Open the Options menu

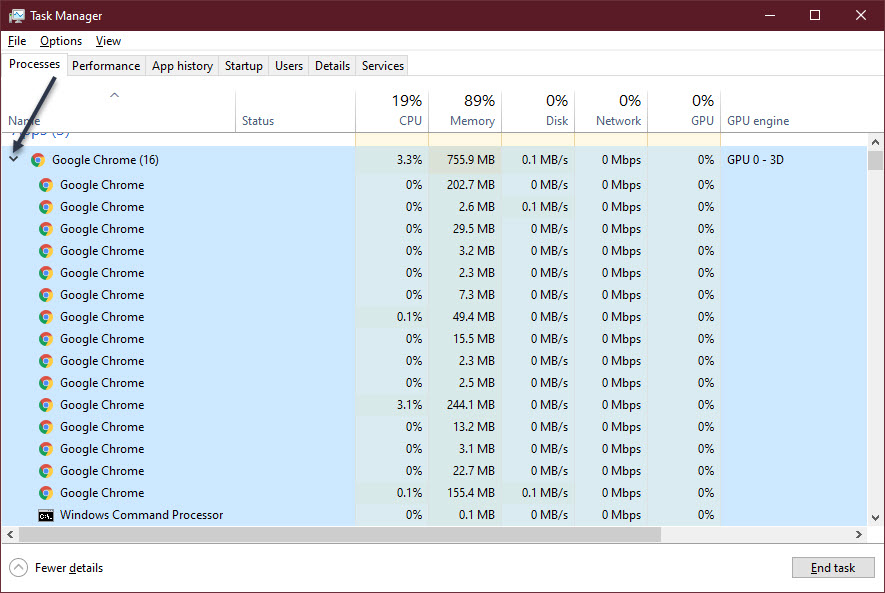61,41
